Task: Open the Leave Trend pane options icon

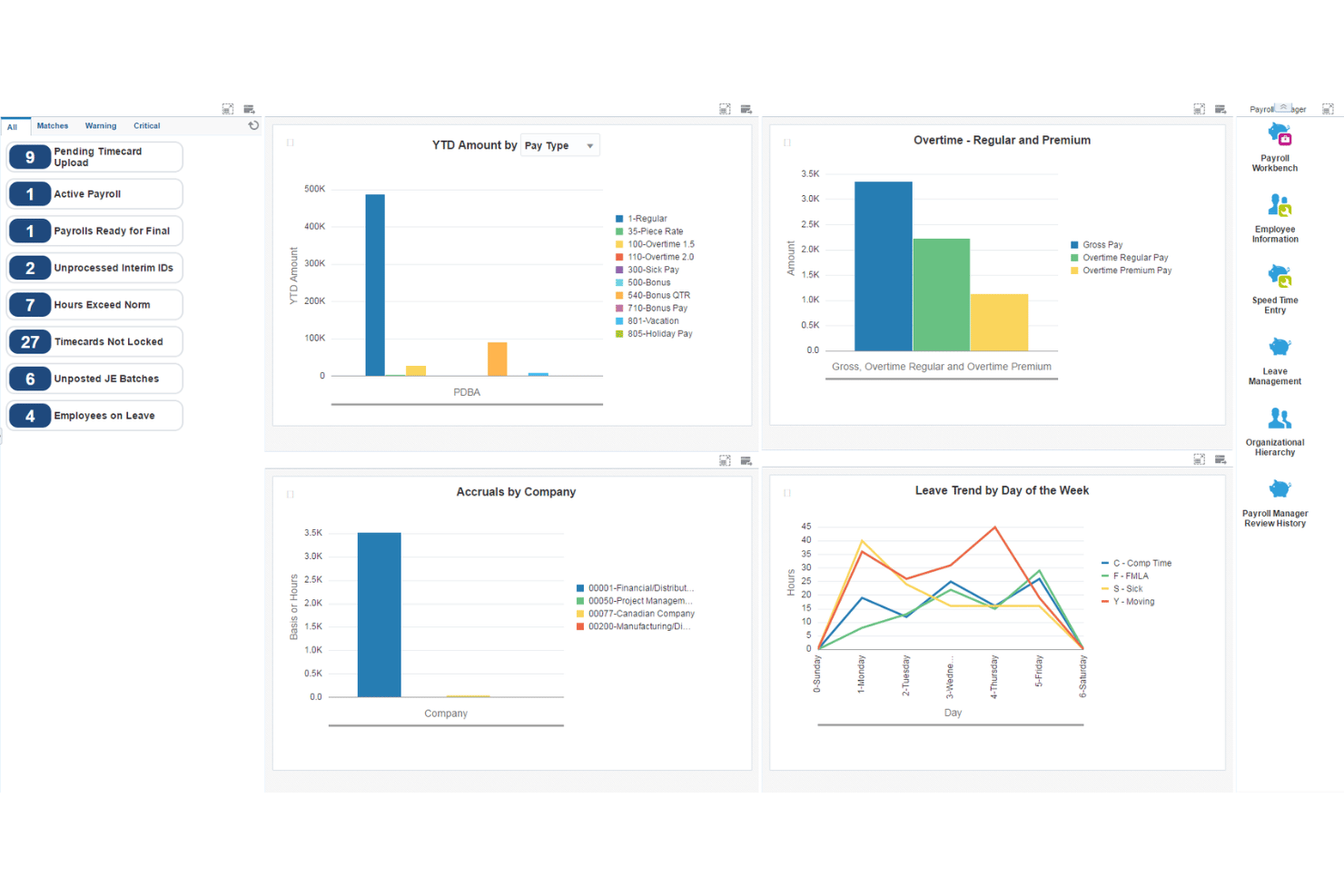Action: coord(1220,459)
